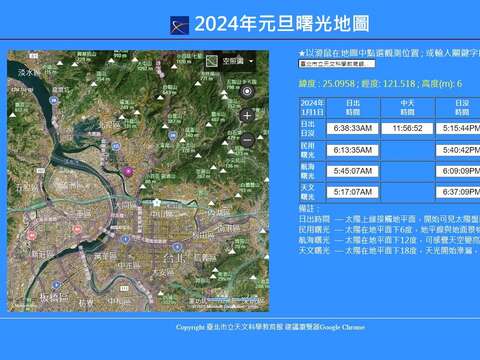Select the sunrise time 6:38:33AM field
This screenshot has height=360, width=480.
(x=353, y=128)
